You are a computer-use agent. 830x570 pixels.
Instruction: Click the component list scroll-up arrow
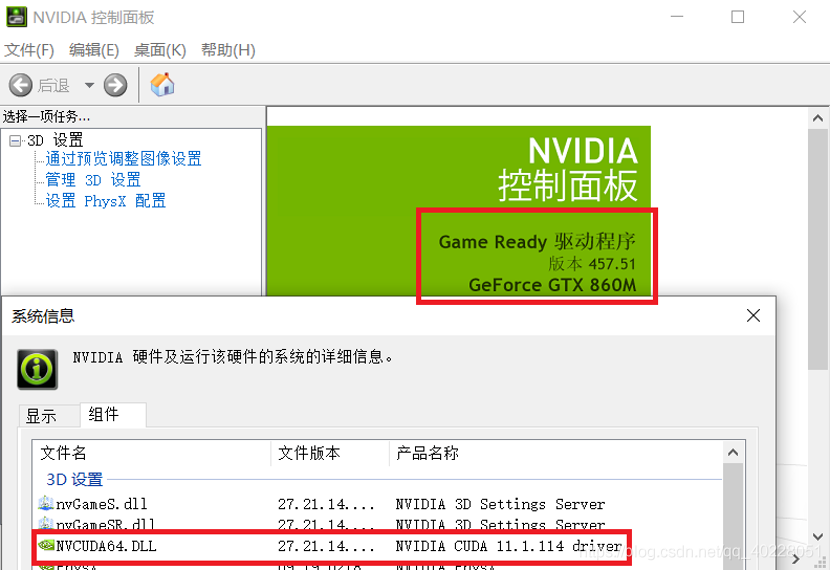click(x=733, y=452)
